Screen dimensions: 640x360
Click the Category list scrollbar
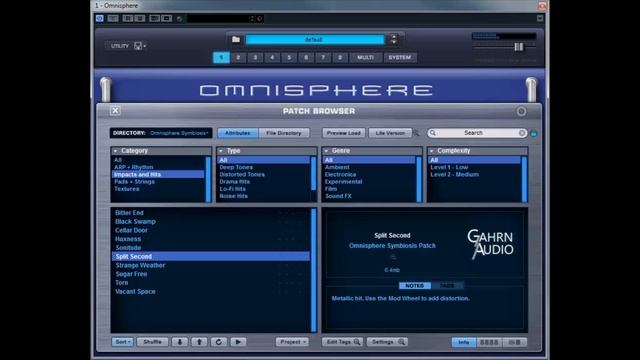[208, 179]
